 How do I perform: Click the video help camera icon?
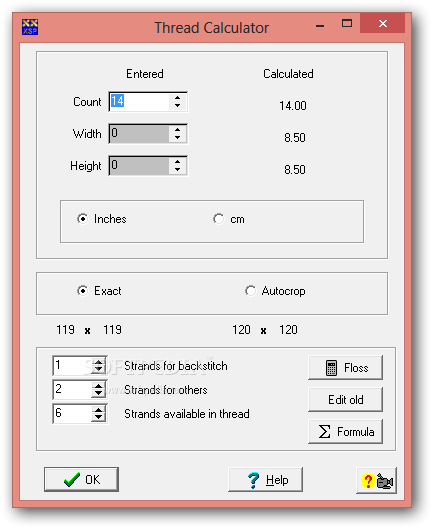click(x=376, y=481)
